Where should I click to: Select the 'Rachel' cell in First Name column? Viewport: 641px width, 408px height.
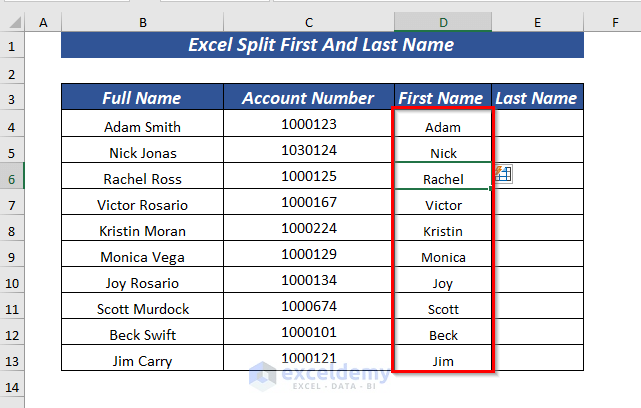(x=442, y=179)
